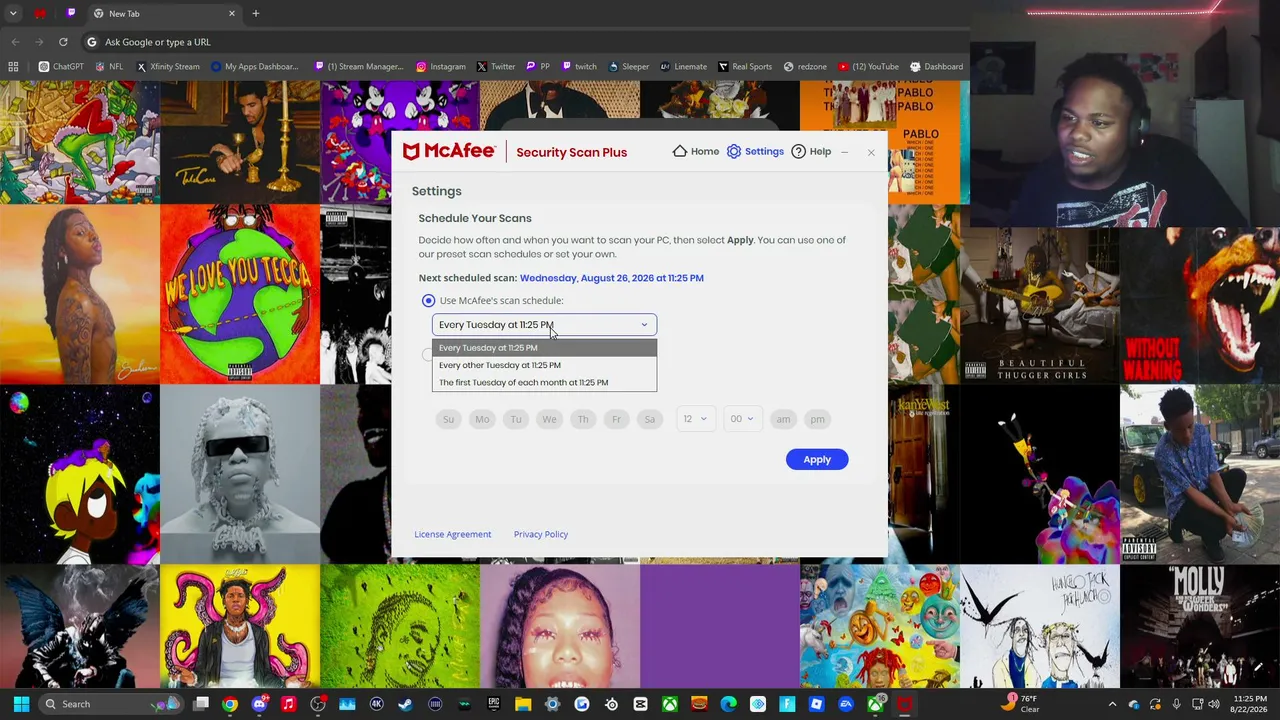Collapse the scan schedule dropdown box

click(x=544, y=325)
